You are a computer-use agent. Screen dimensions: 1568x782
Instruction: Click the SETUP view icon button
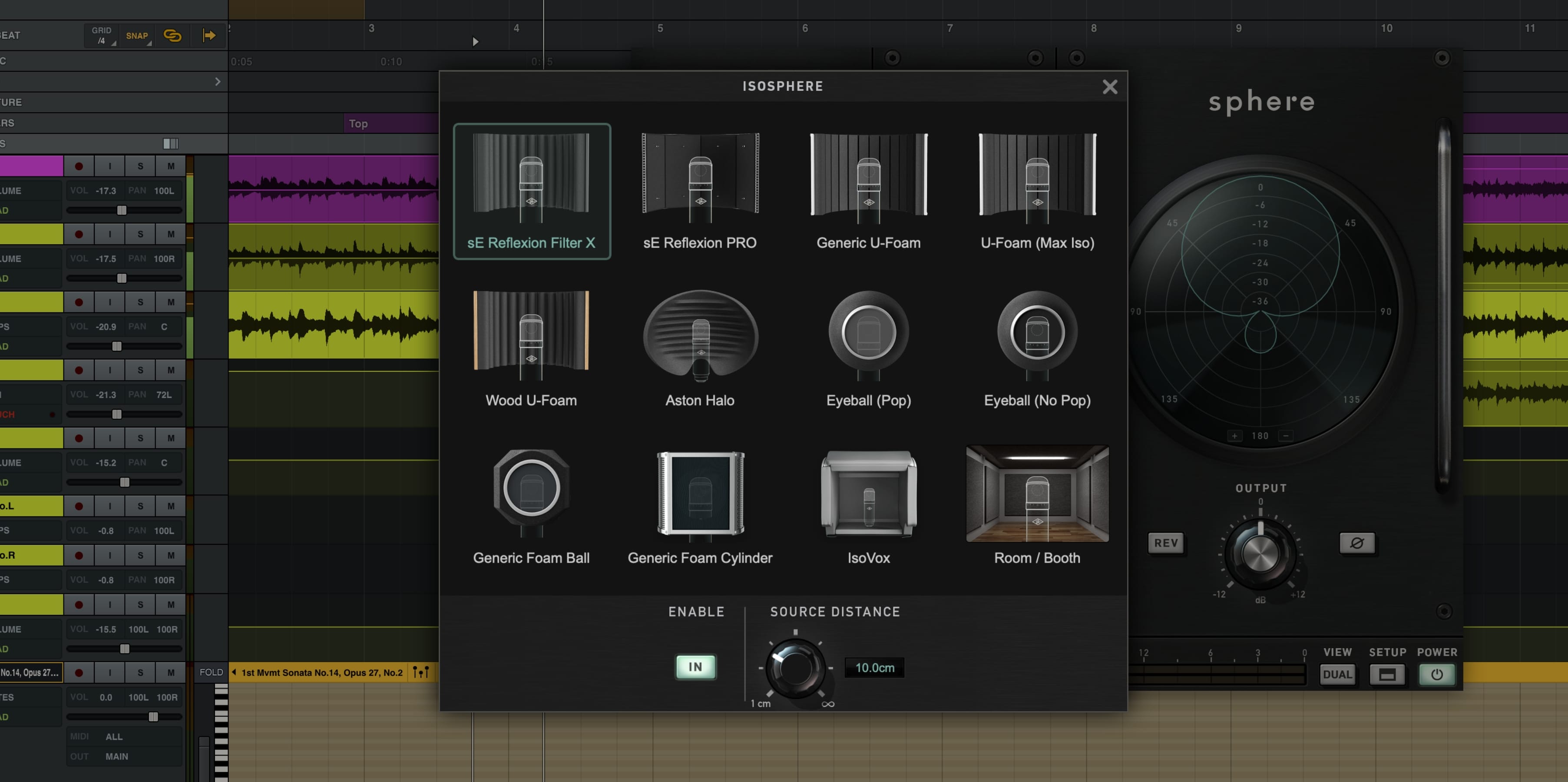1386,675
